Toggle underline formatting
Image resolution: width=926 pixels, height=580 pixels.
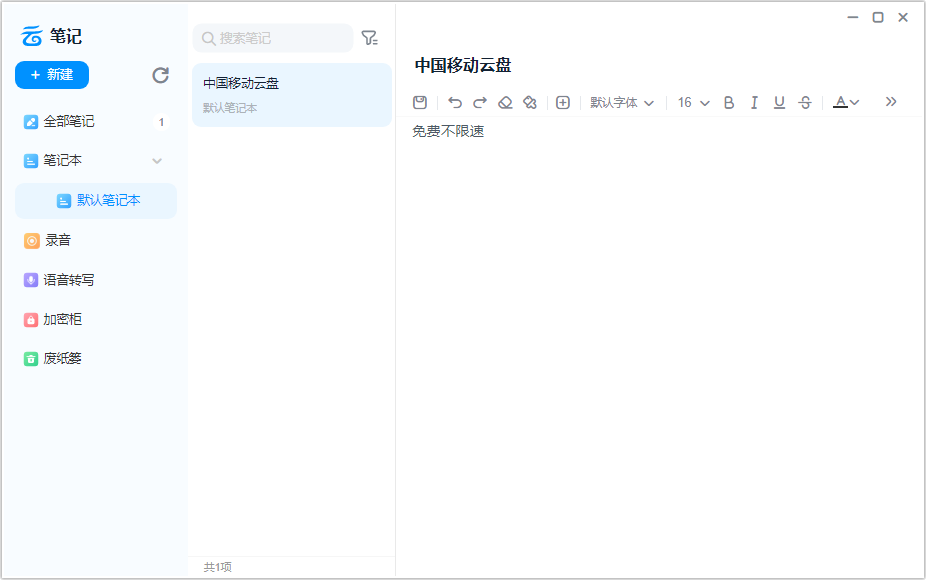pyautogui.click(x=779, y=102)
